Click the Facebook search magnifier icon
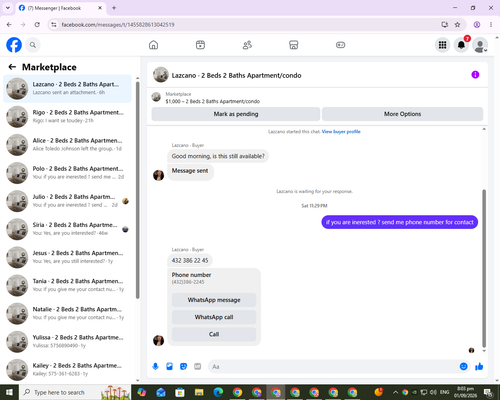The width and height of the screenshot is (500, 400). click(x=33, y=45)
